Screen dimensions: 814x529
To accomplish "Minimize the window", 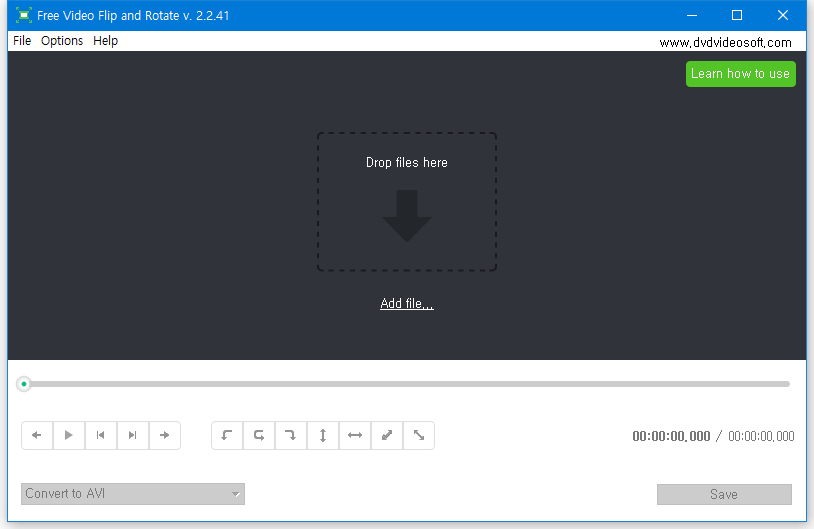I will tap(691, 15).
